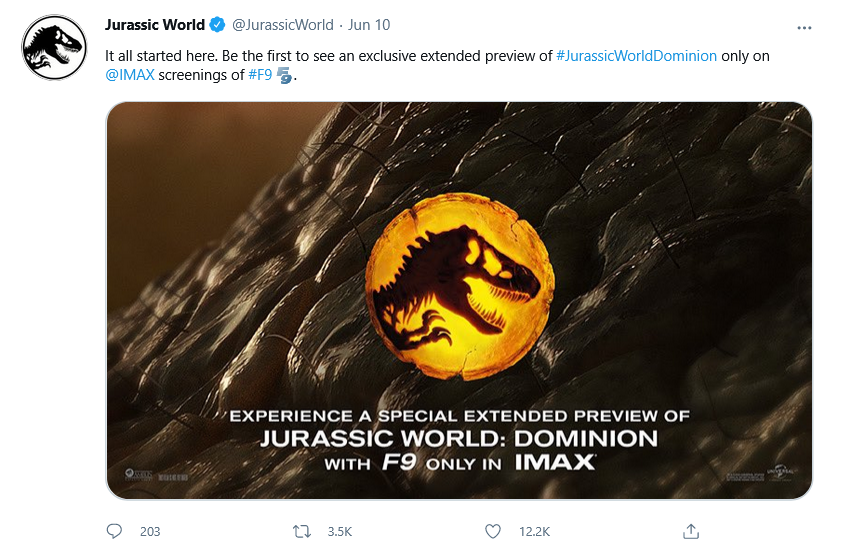
Task: Open the Dominion preview image
Action: tap(459, 300)
